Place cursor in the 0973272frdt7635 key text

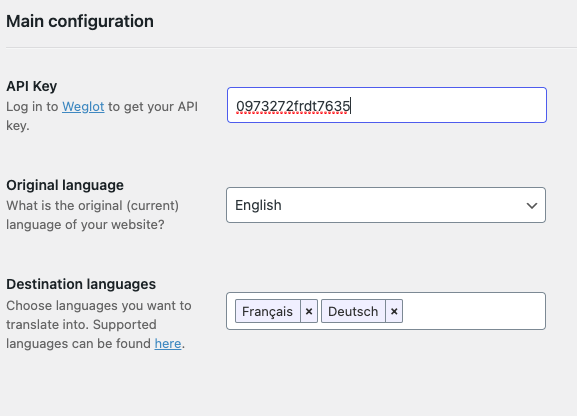pos(293,106)
